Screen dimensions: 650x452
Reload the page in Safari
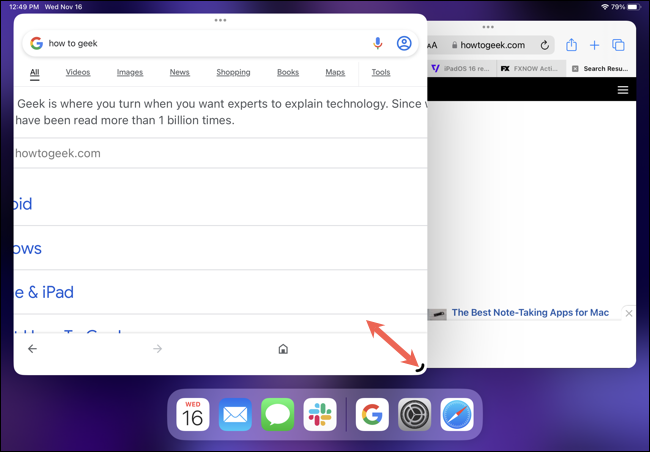click(545, 45)
